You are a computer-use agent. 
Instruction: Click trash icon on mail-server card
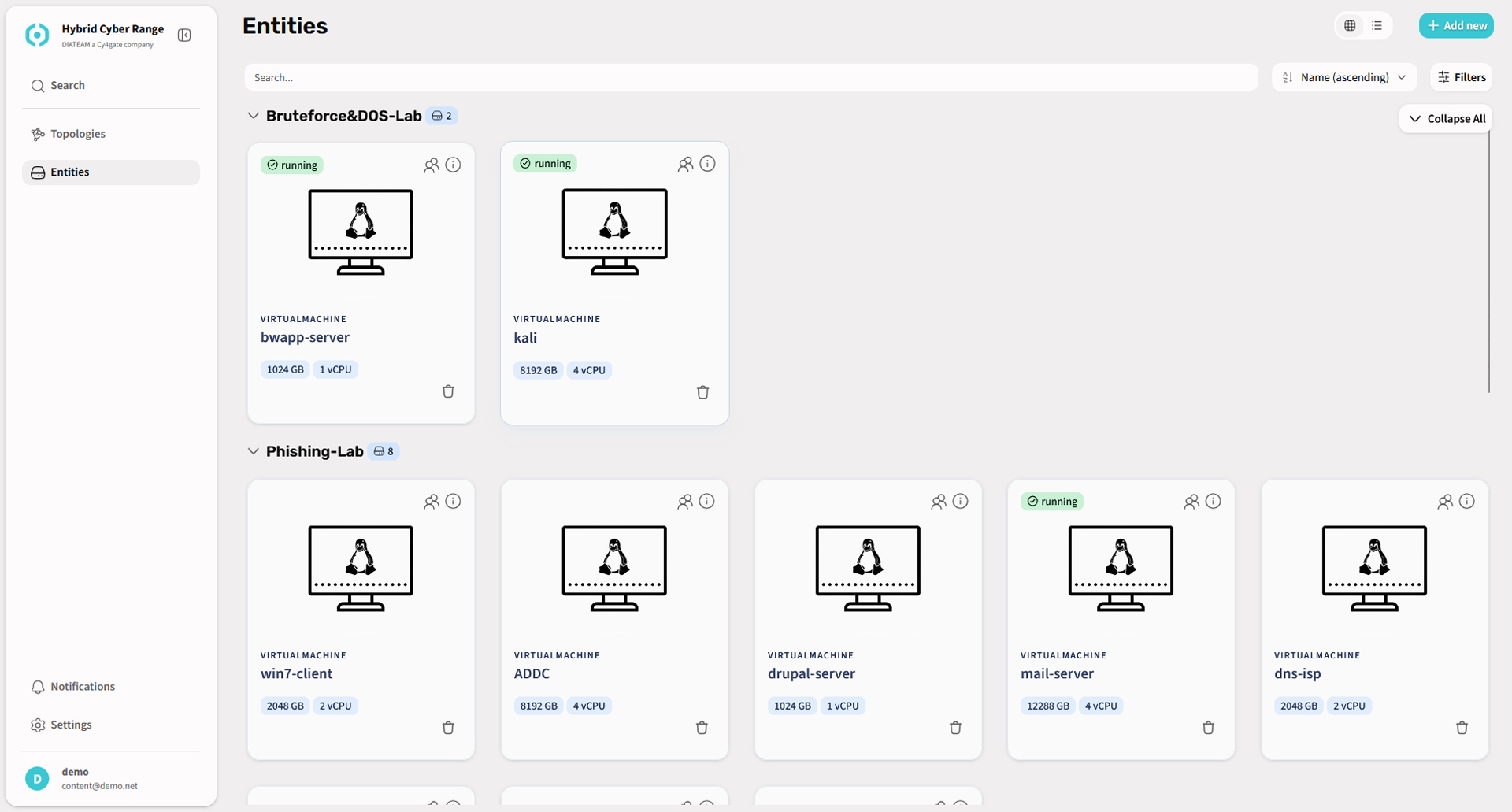[x=1208, y=728]
